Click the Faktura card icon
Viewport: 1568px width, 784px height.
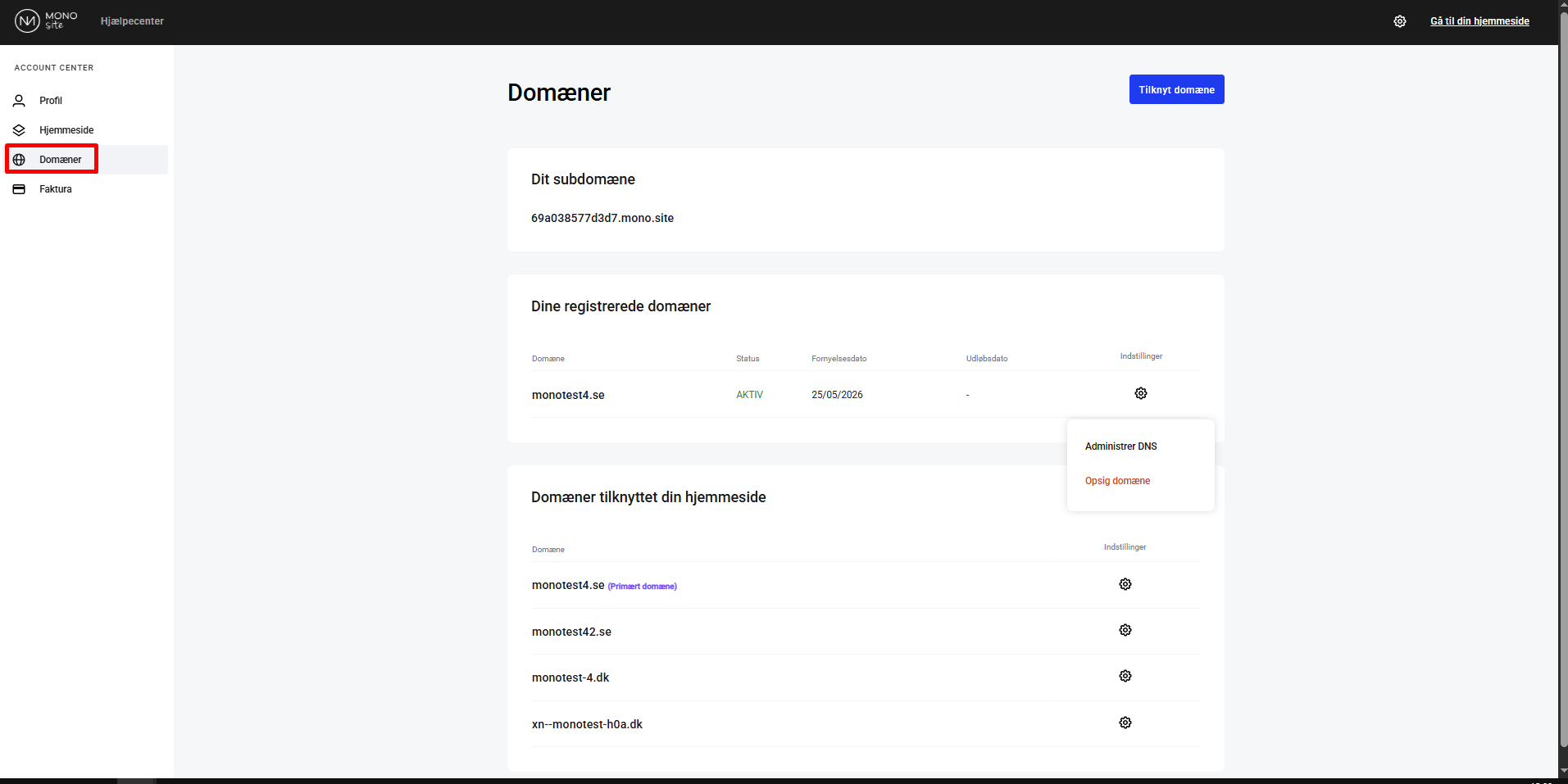[x=19, y=189]
